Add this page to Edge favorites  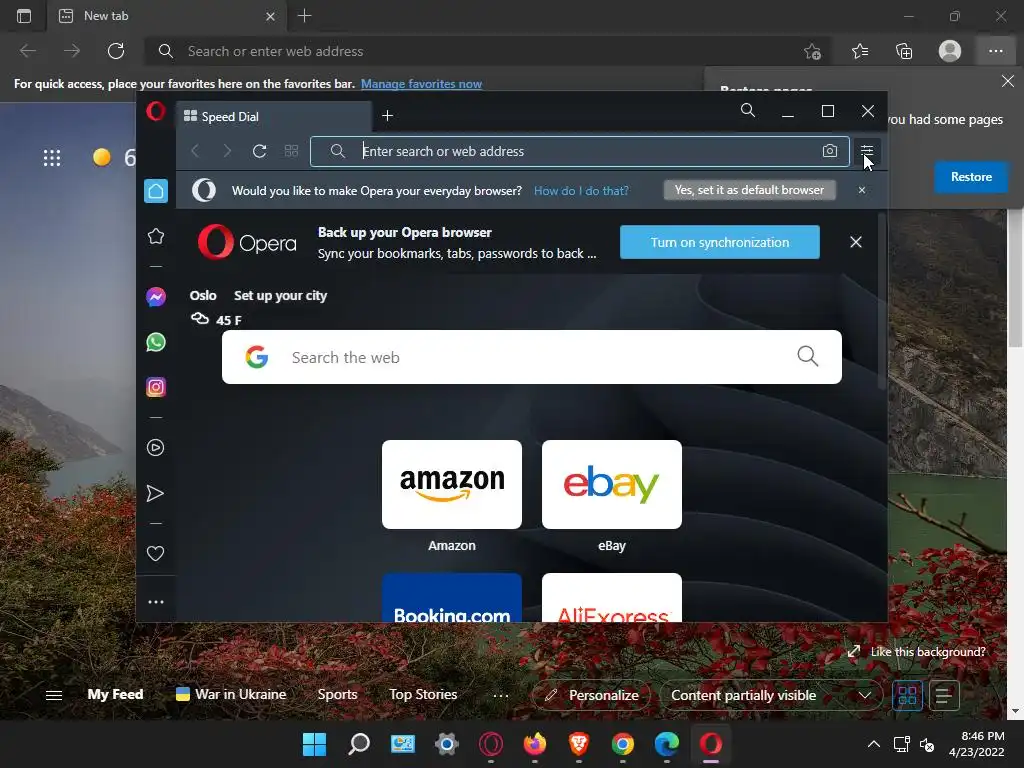[x=812, y=51]
